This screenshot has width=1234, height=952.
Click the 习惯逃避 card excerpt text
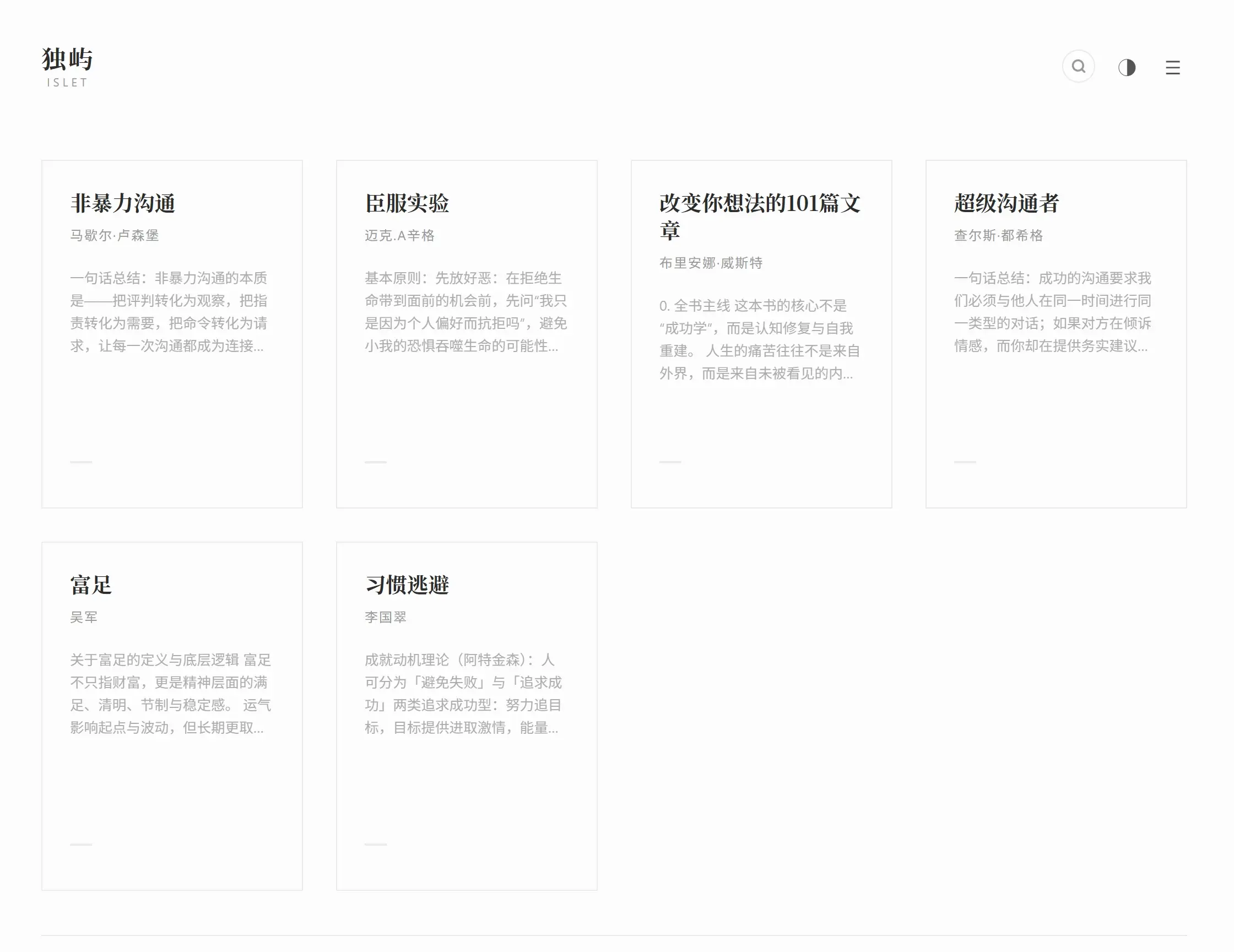coord(463,694)
